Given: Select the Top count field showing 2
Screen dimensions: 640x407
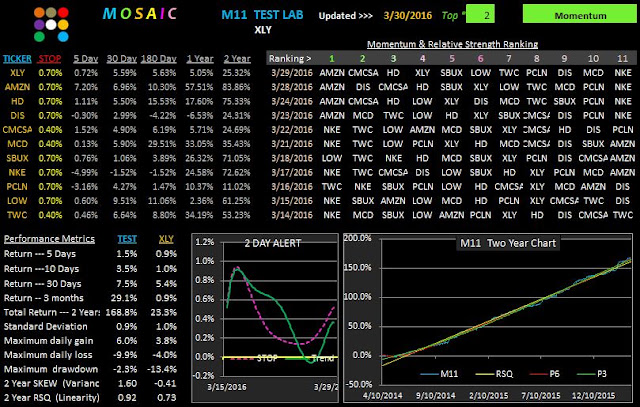Looking at the screenshot, I should coord(480,14).
